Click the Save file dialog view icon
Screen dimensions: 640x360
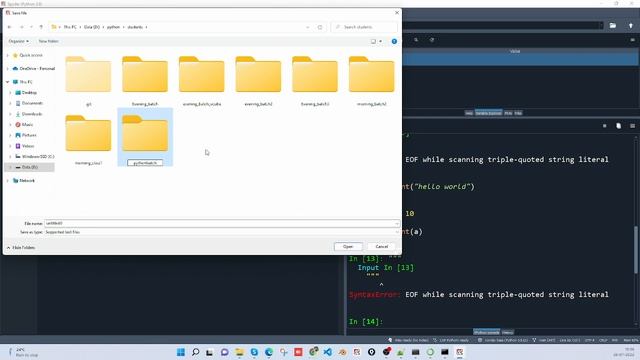(373, 41)
